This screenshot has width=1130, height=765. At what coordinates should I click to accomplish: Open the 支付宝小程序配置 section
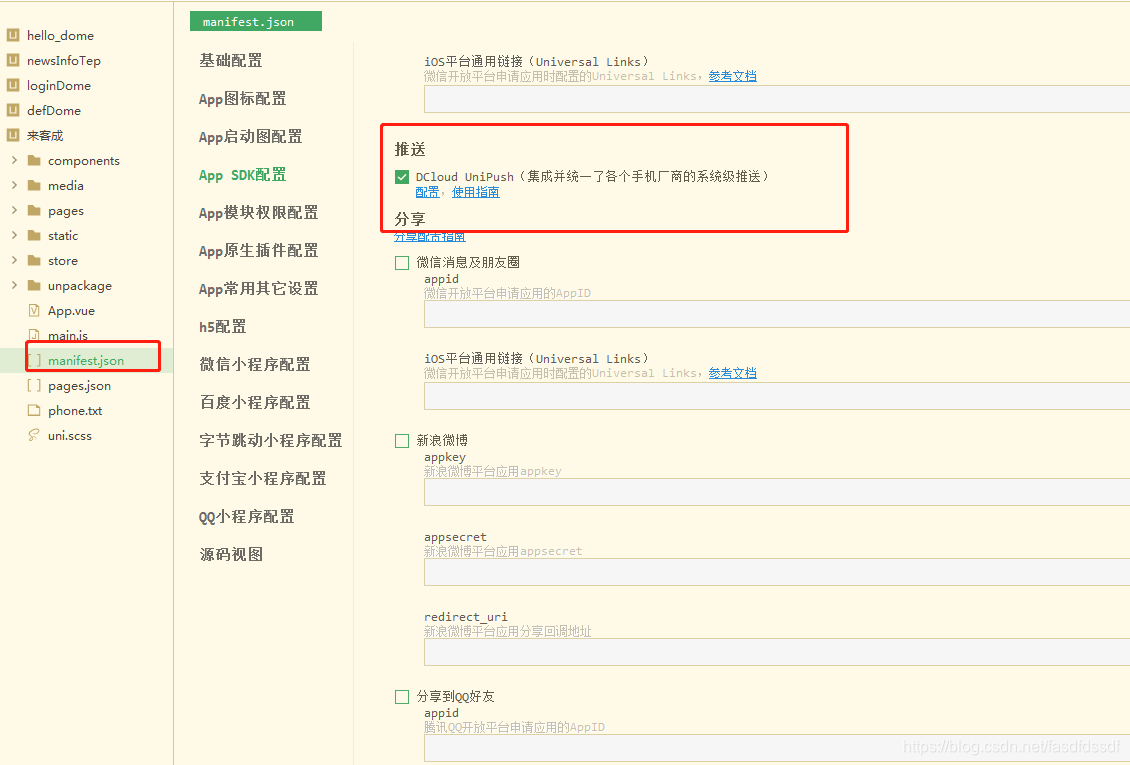262,479
